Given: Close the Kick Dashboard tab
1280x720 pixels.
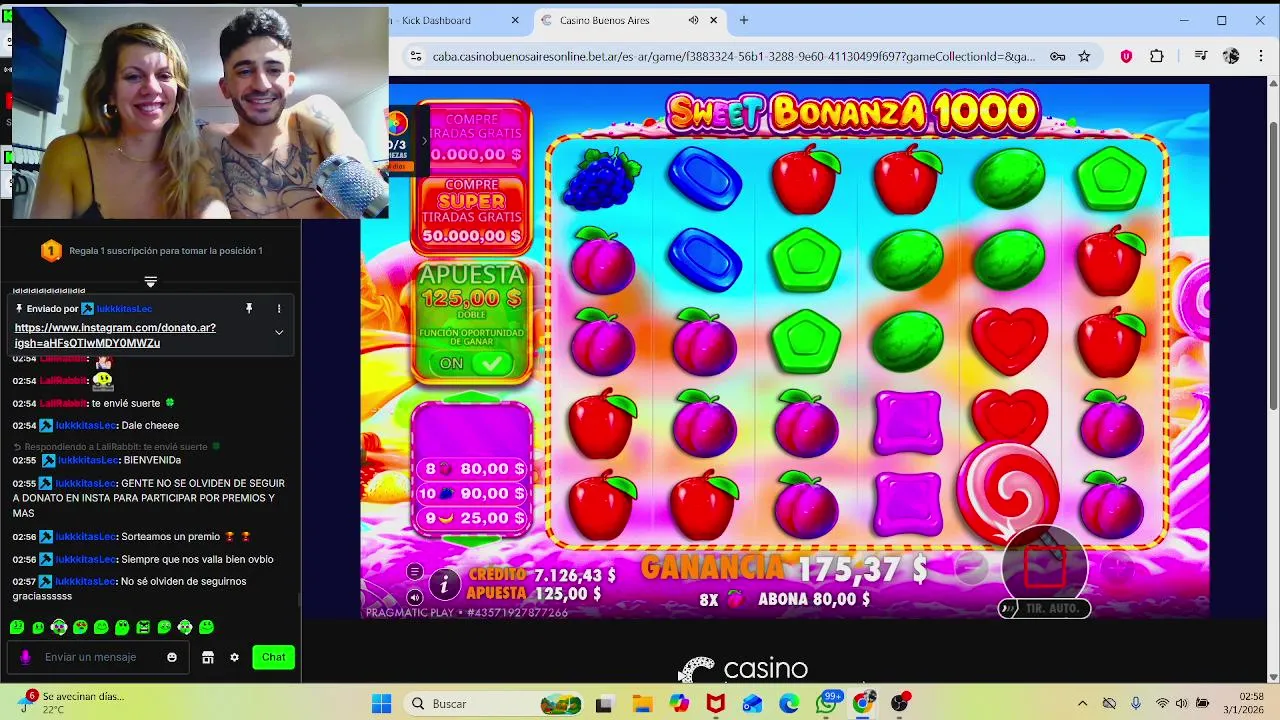Looking at the screenshot, I should 515,20.
